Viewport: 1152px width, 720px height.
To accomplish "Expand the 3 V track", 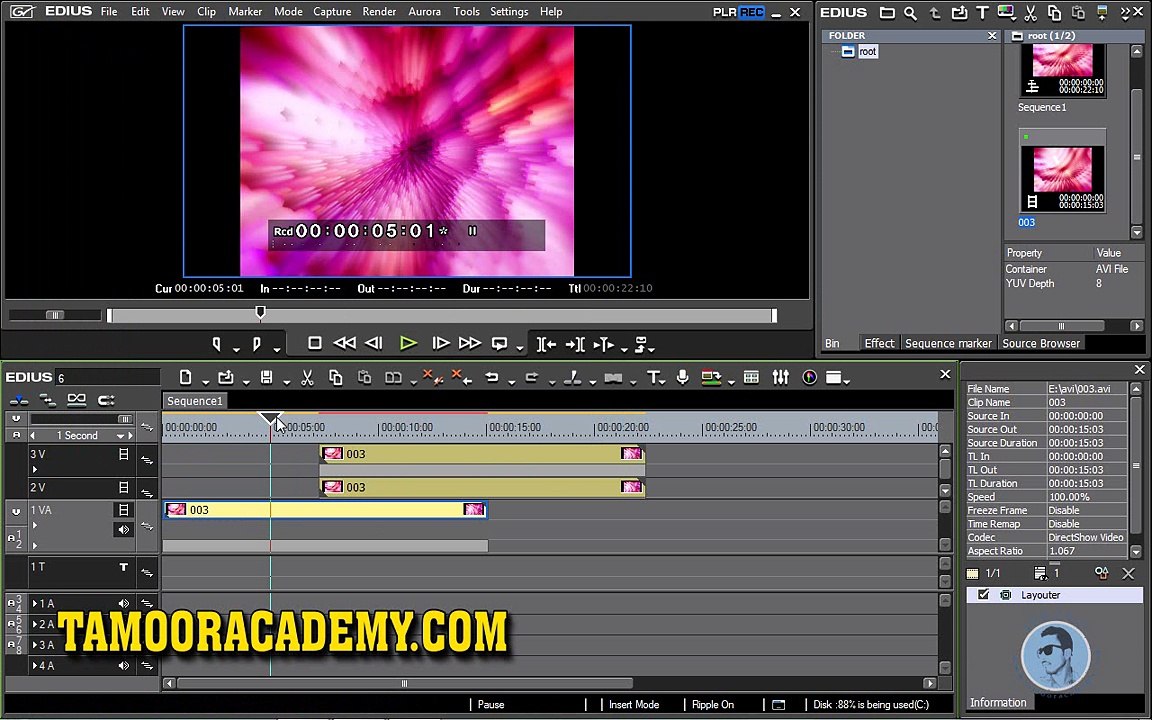I will point(35,469).
